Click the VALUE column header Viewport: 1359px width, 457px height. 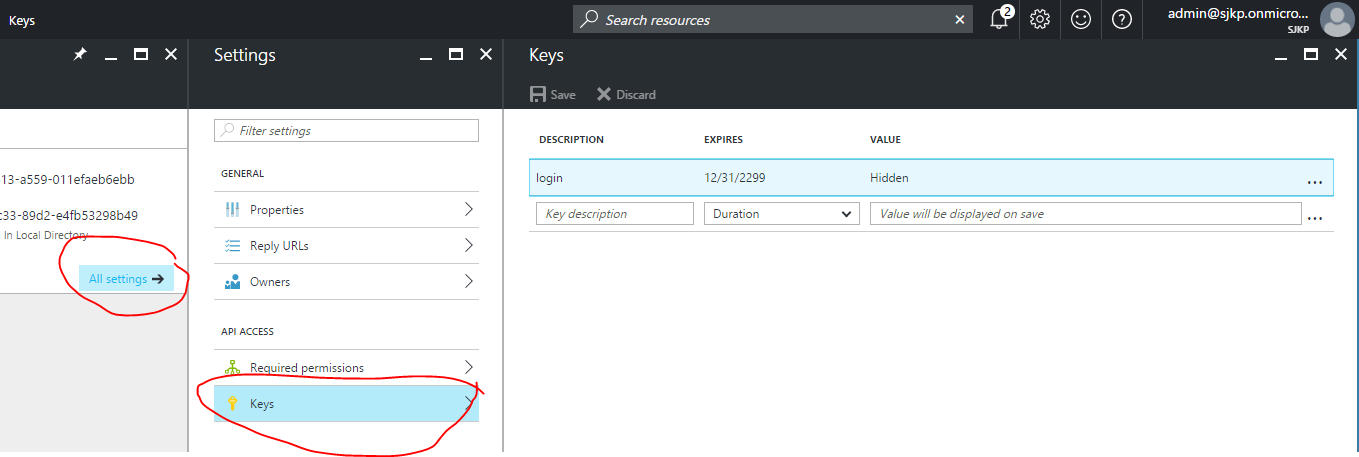(885, 140)
